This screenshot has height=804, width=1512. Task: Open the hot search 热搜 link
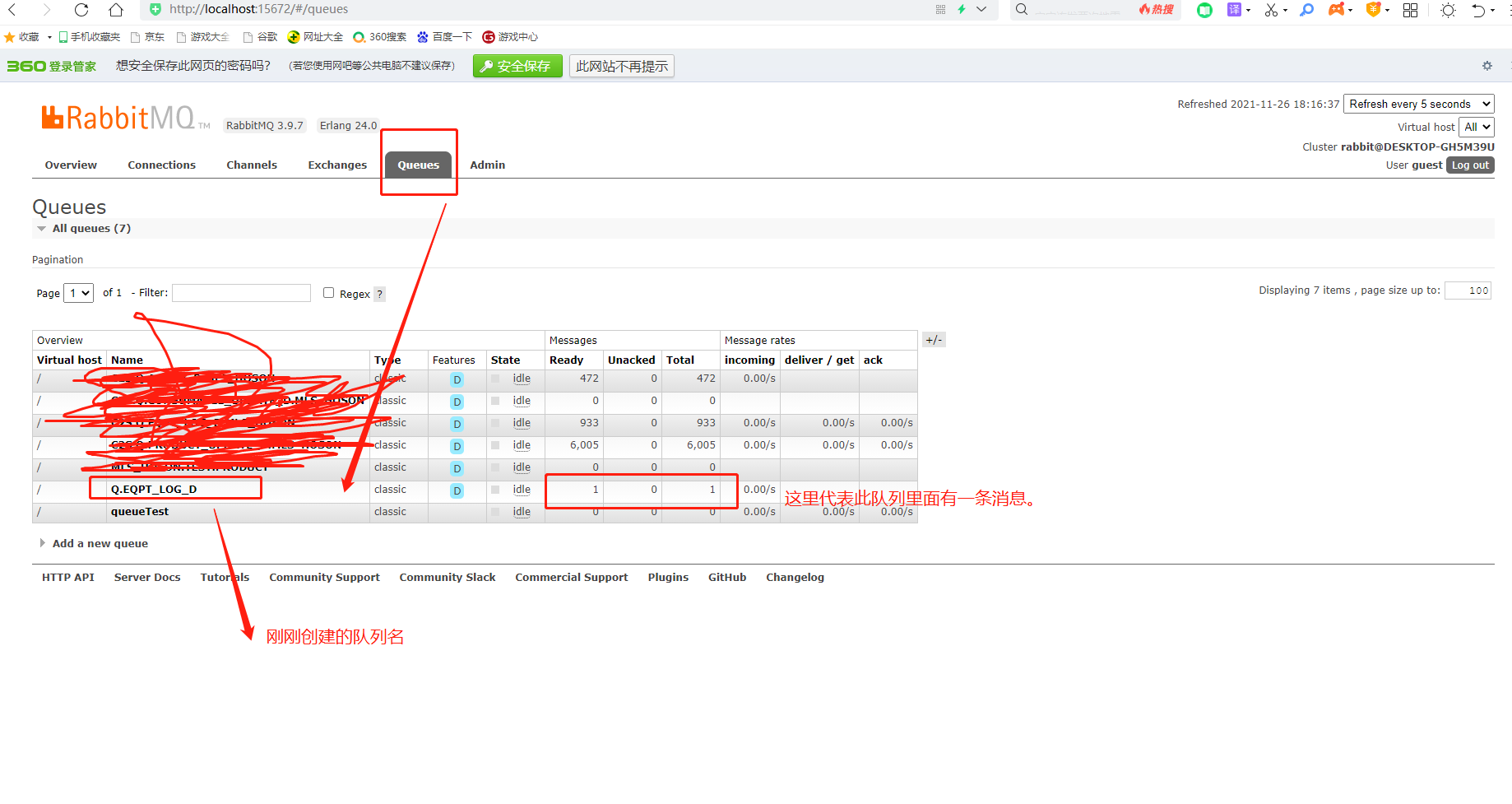click(x=1157, y=10)
